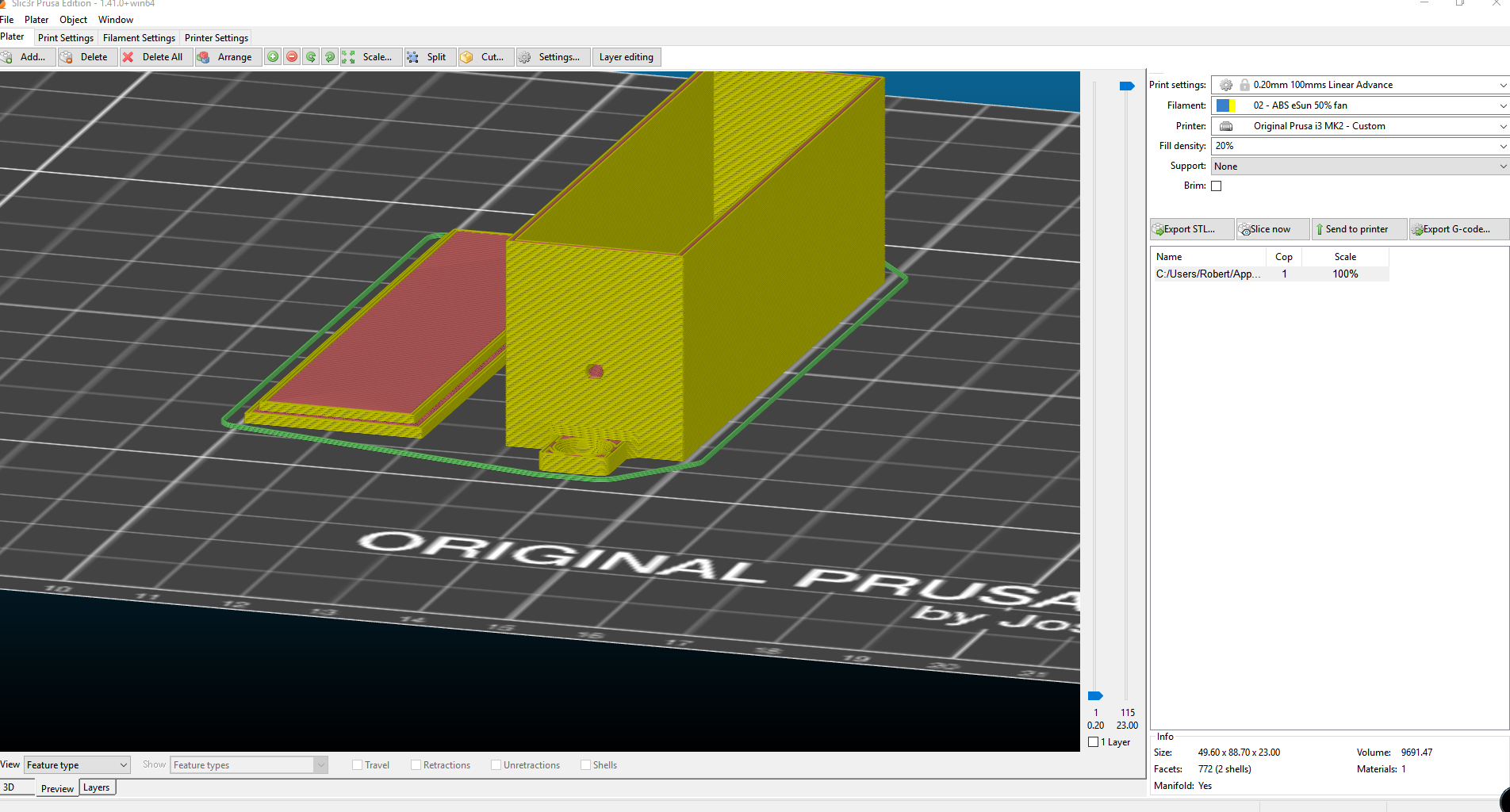Rotate 45° clockwise using the green arrow icon
Image resolution: width=1510 pixels, height=812 pixels.
(330, 57)
